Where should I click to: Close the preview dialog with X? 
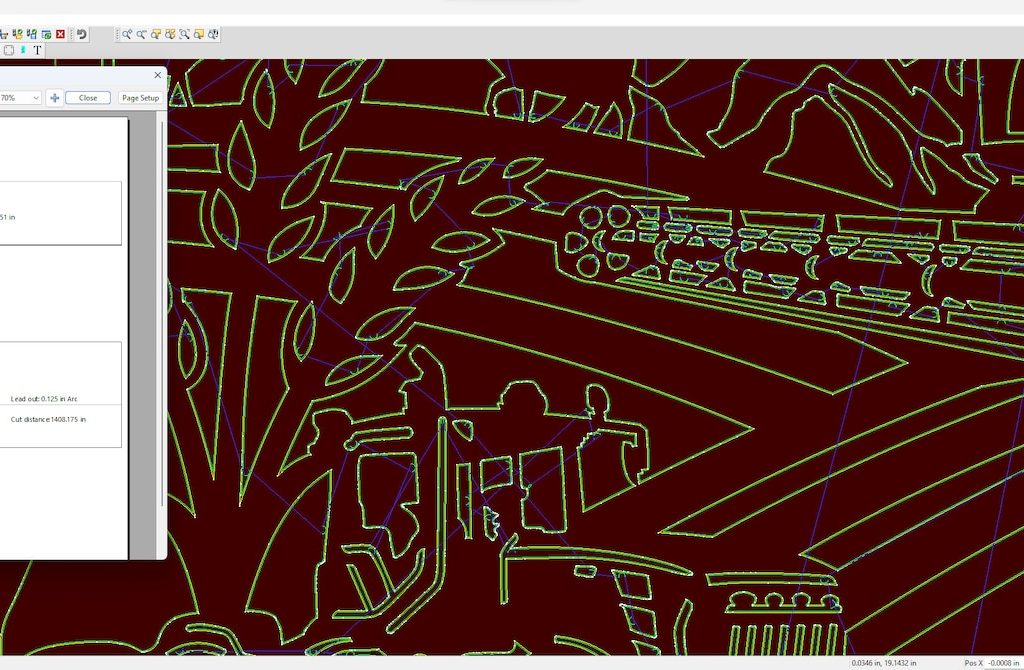pyautogui.click(x=158, y=74)
